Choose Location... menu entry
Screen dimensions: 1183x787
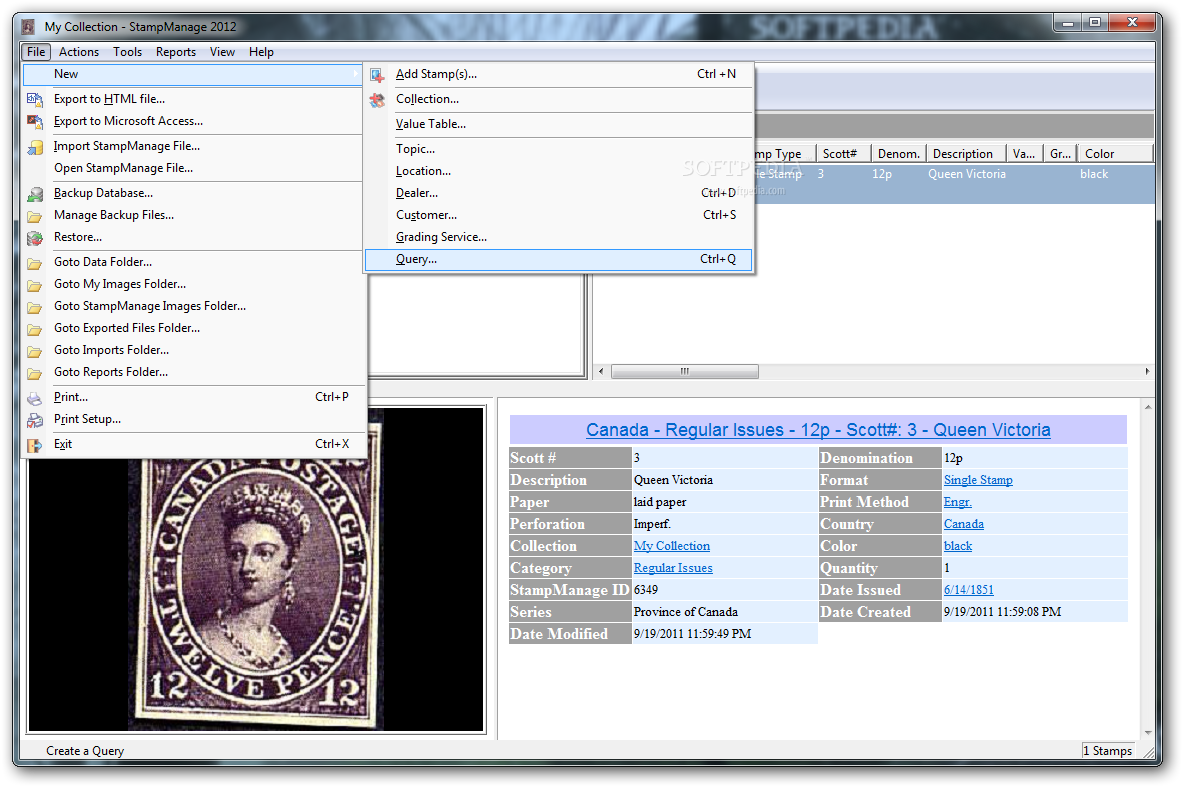point(559,171)
